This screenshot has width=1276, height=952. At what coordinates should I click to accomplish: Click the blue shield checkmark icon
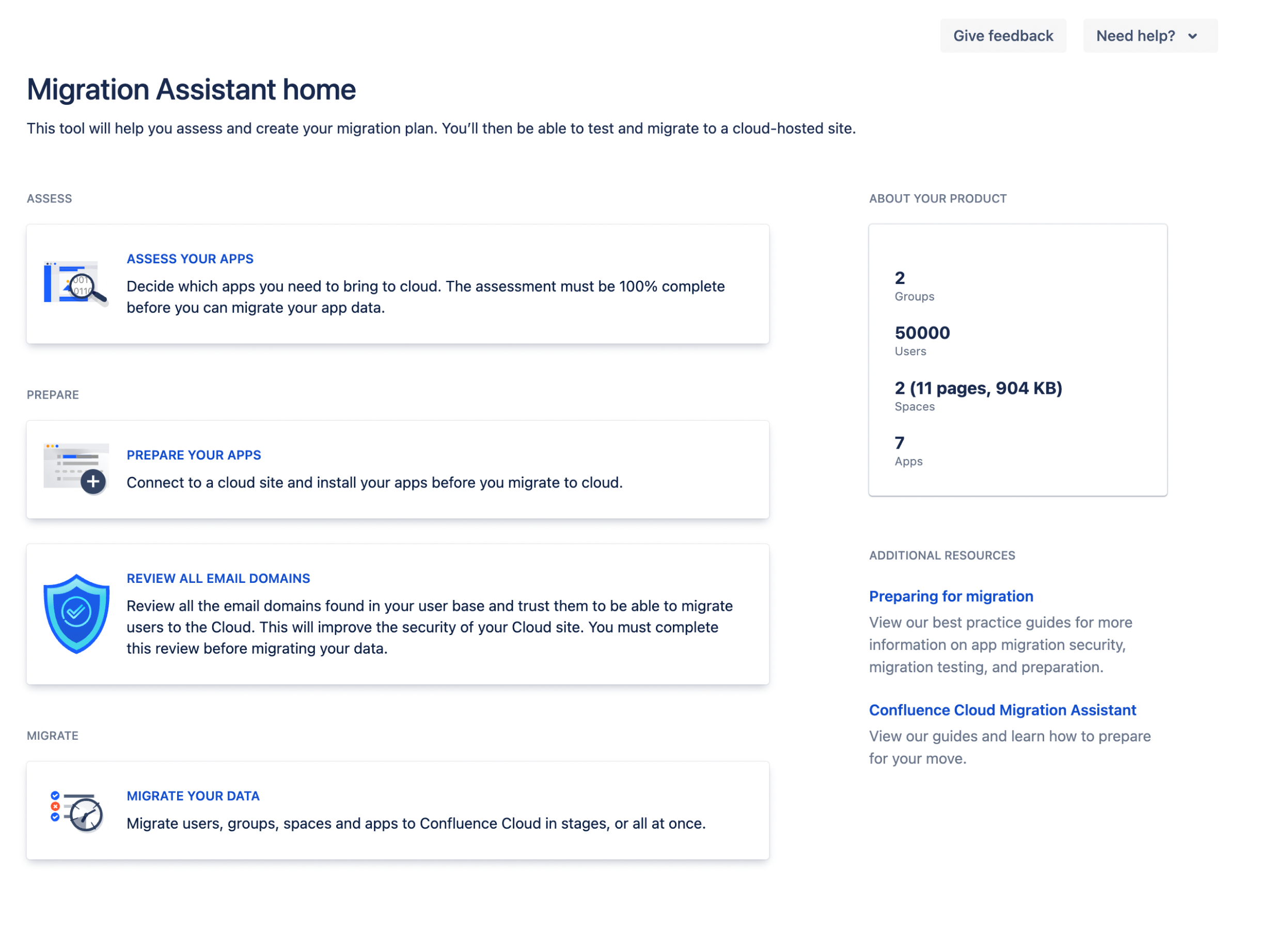76,613
